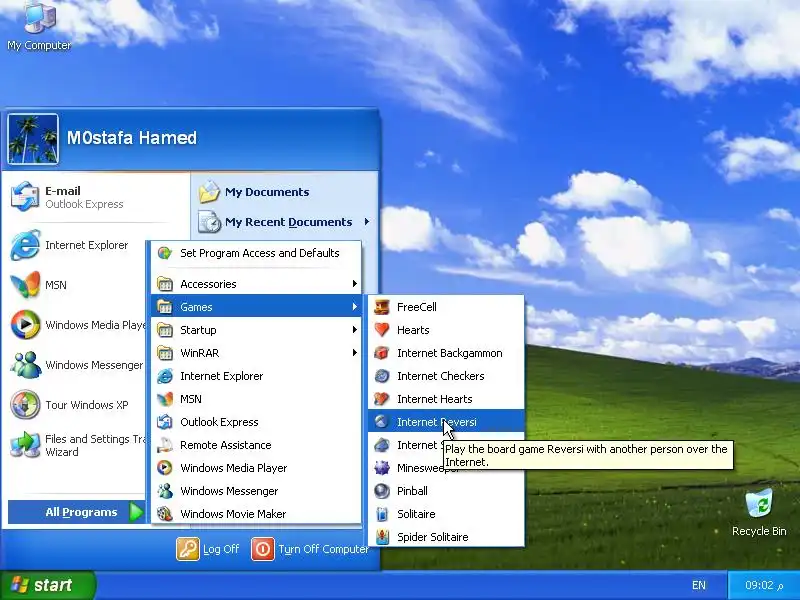Launch FreeCell from the Games menu
Image resolution: width=800 pixels, height=600 pixels.
446,307
